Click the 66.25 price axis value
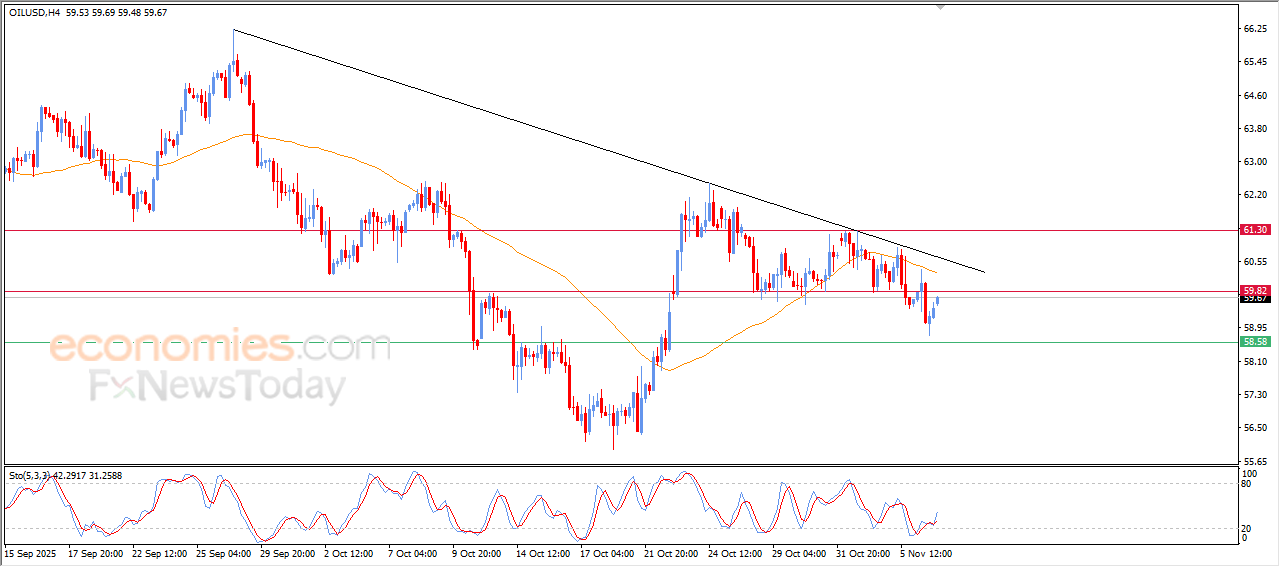The width and height of the screenshot is (1280, 567). click(1255, 30)
